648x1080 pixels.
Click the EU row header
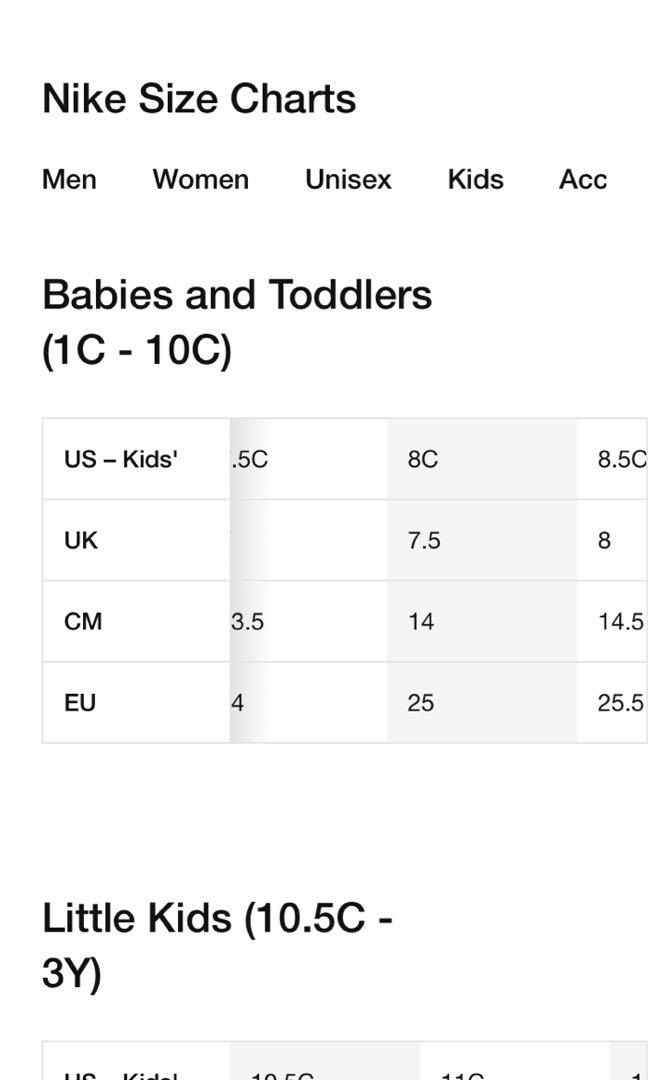[136, 703]
